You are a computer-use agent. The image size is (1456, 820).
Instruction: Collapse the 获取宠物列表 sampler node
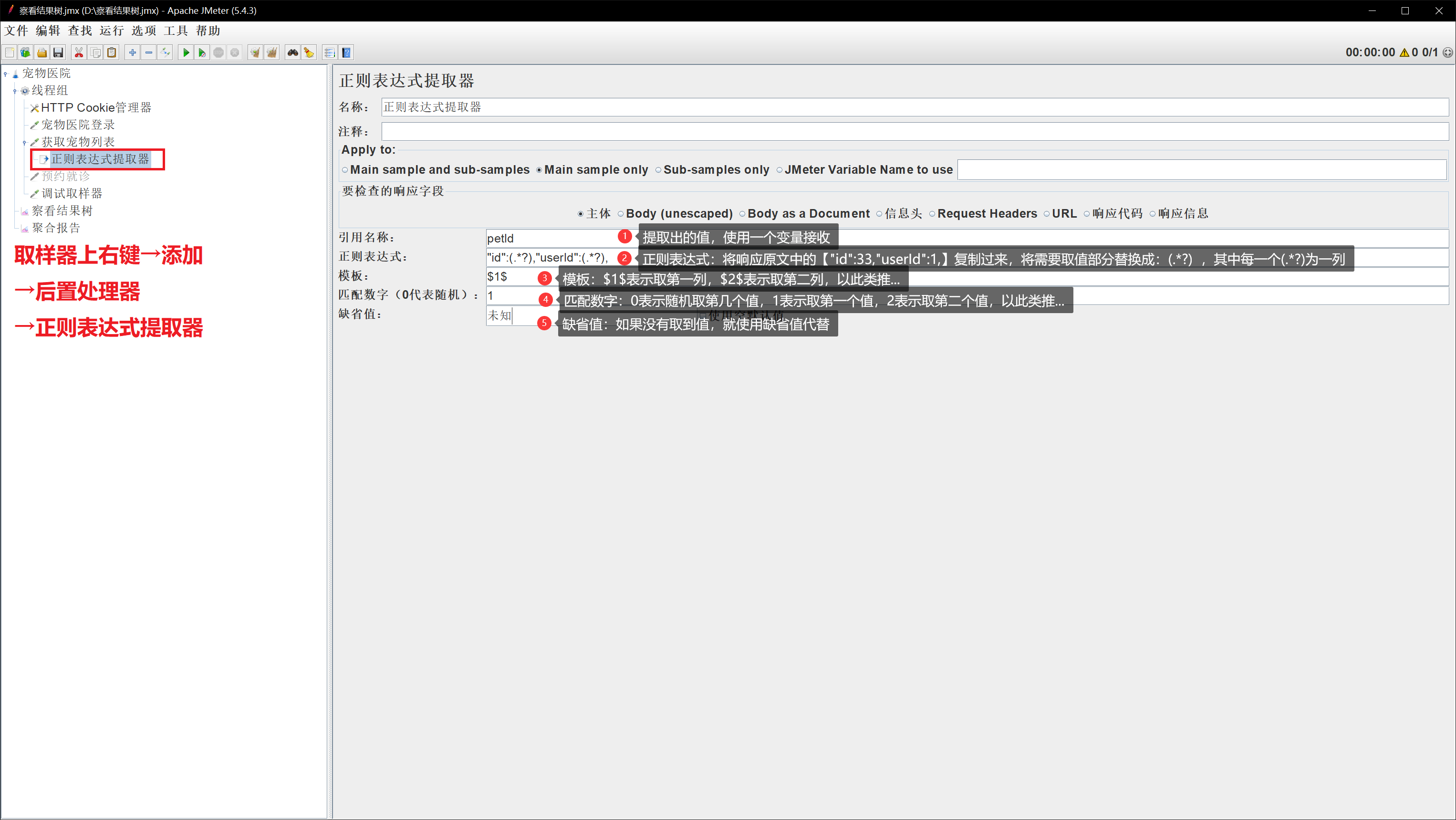click(x=24, y=143)
